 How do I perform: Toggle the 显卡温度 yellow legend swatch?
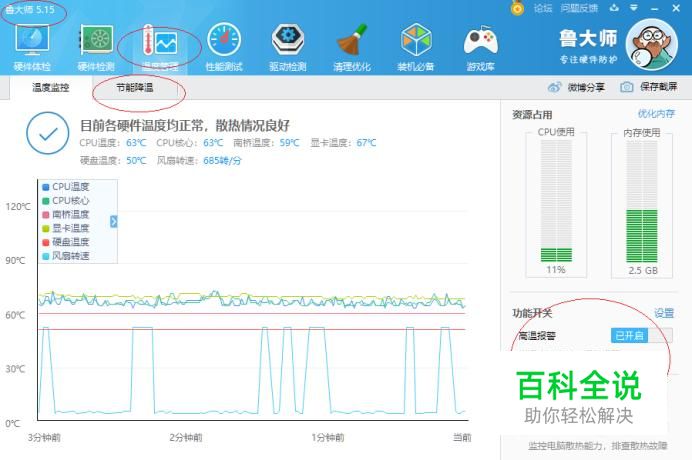coord(45,228)
